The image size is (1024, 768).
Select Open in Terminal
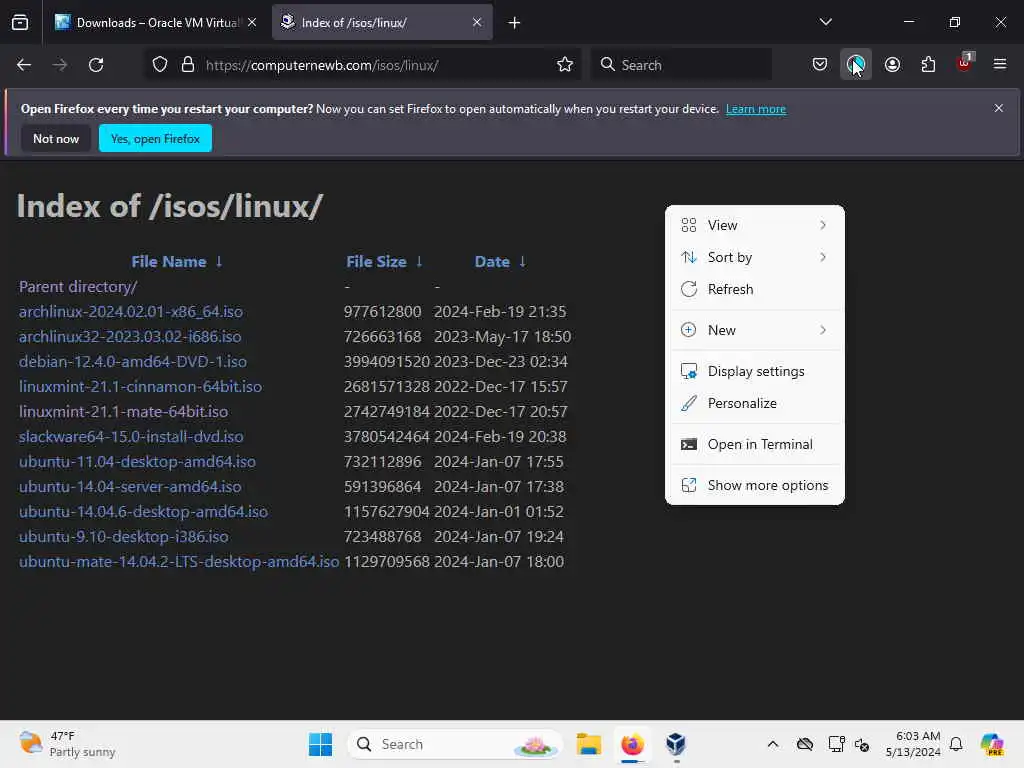[754, 445]
